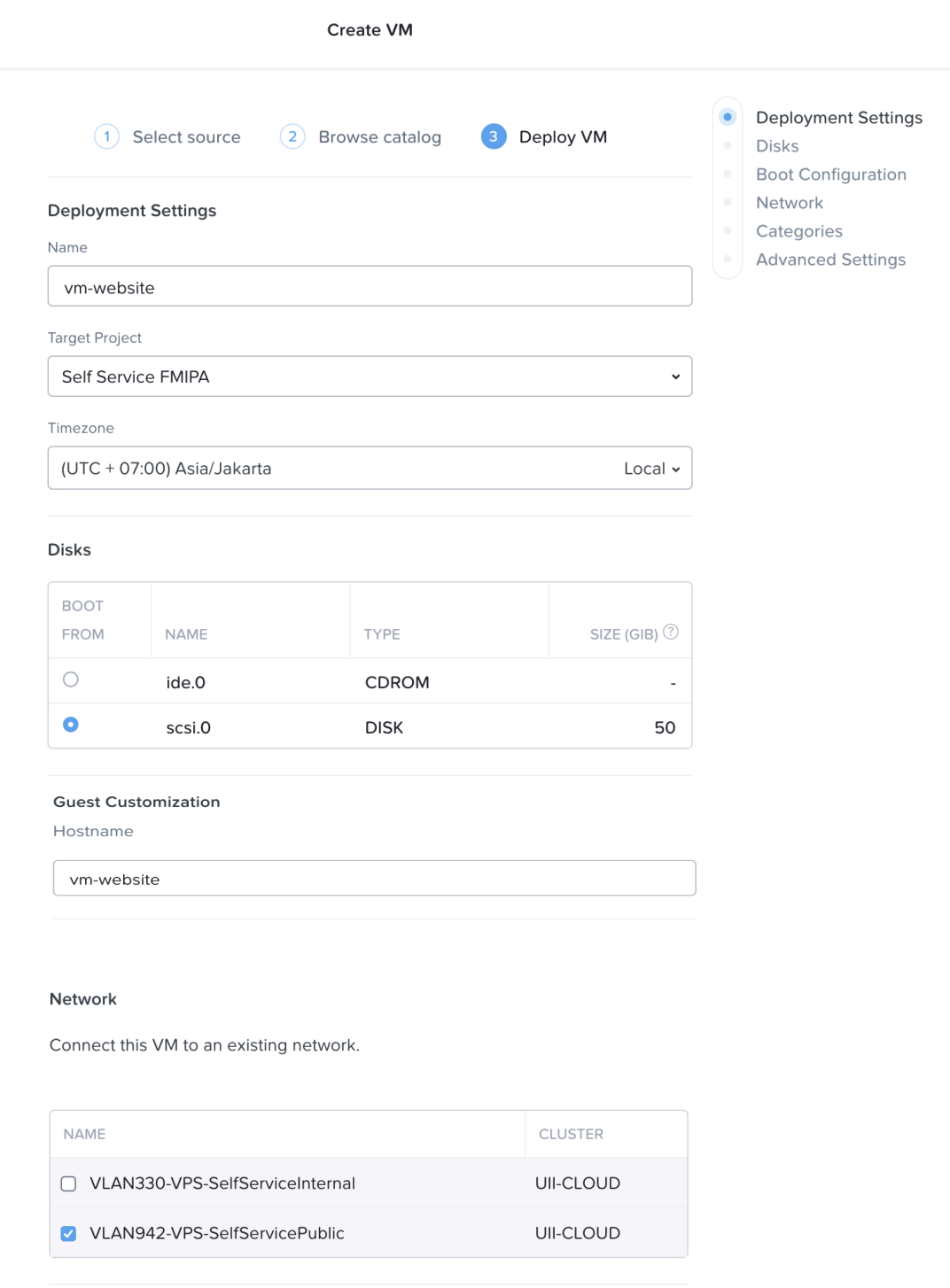The height and width of the screenshot is (1288, 950).
Task: Click the step 3 Deploy VM circle
Action: tap(494, 136)
